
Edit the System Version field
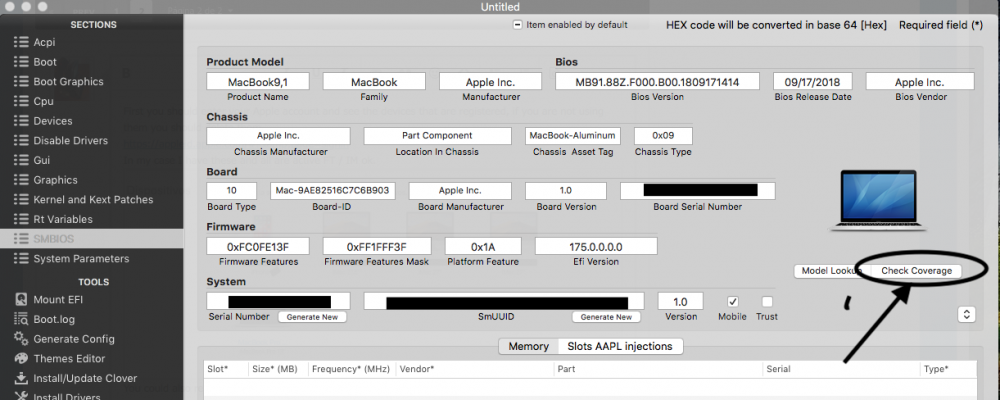coord(680,301)
